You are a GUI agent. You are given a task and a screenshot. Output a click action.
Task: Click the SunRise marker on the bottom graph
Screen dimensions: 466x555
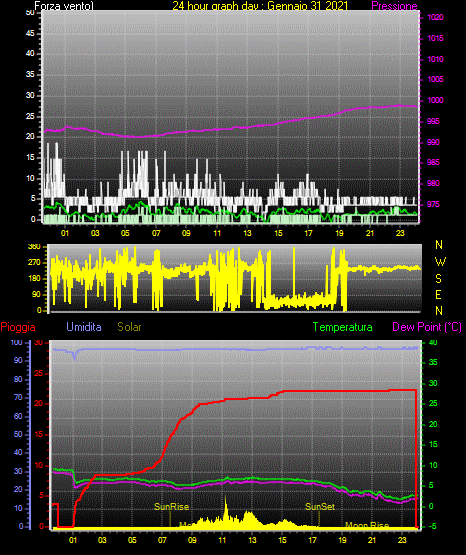pos(171,507)
